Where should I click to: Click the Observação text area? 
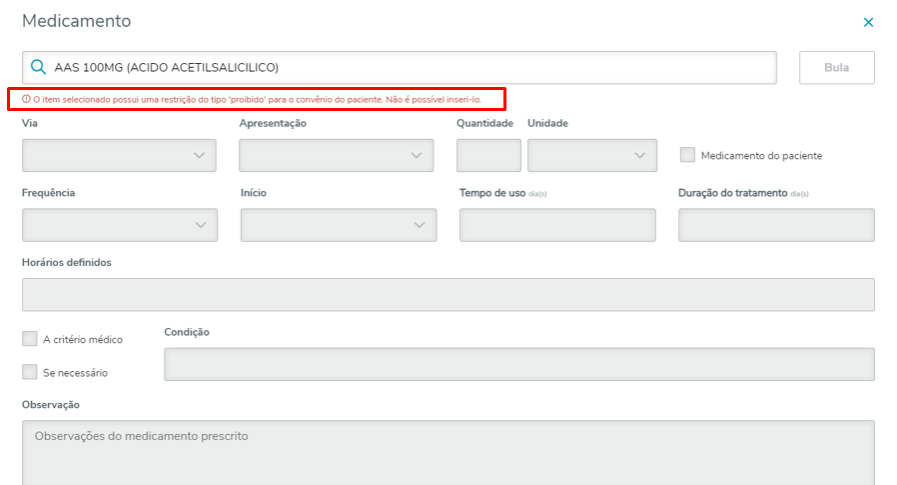point(448,453)
